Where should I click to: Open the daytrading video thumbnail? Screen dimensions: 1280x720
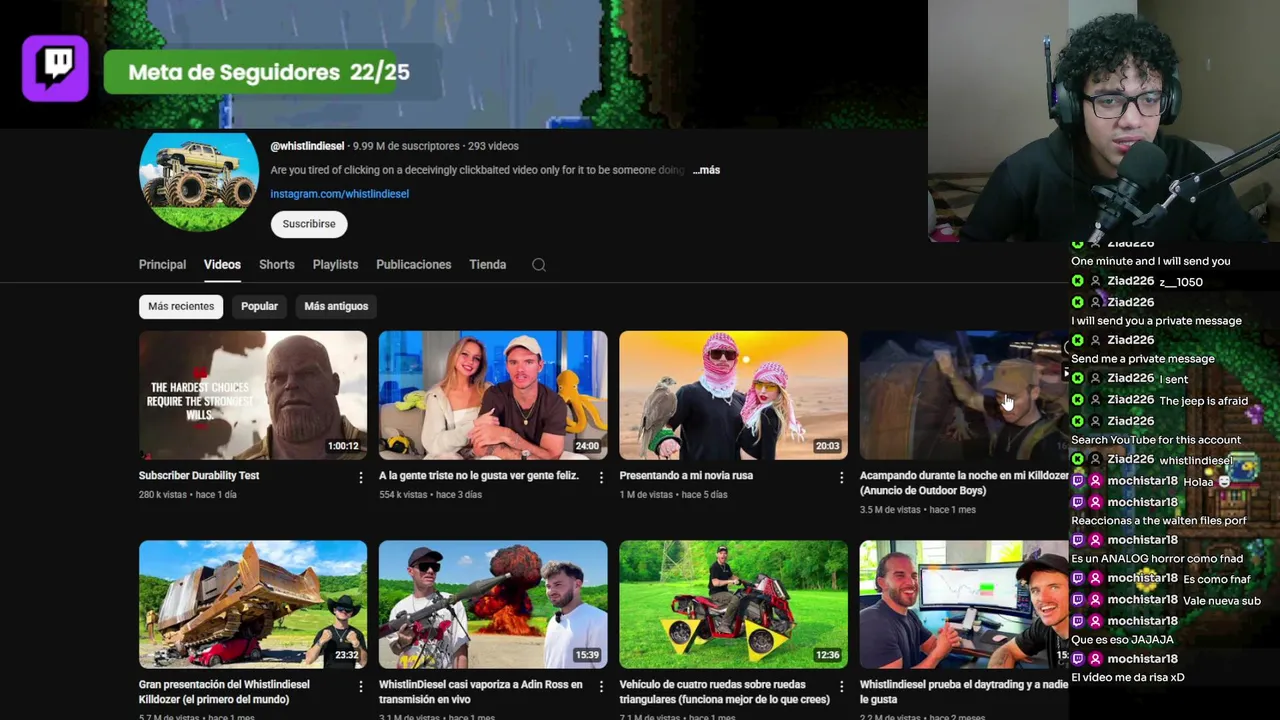[x=964, y=604]
